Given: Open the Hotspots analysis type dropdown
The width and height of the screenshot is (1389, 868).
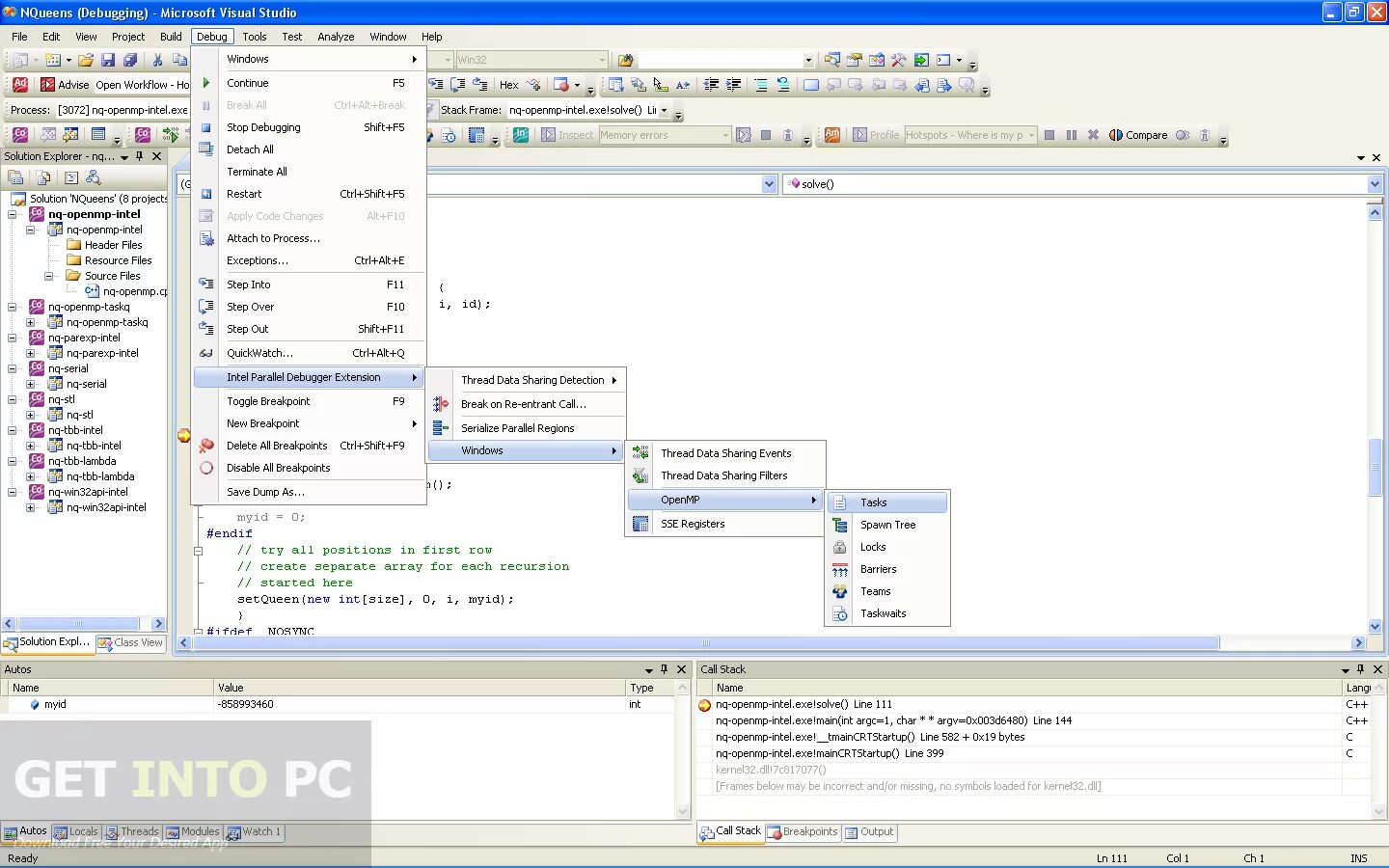Looking at the screenshot, I should tap(1032, 135).
